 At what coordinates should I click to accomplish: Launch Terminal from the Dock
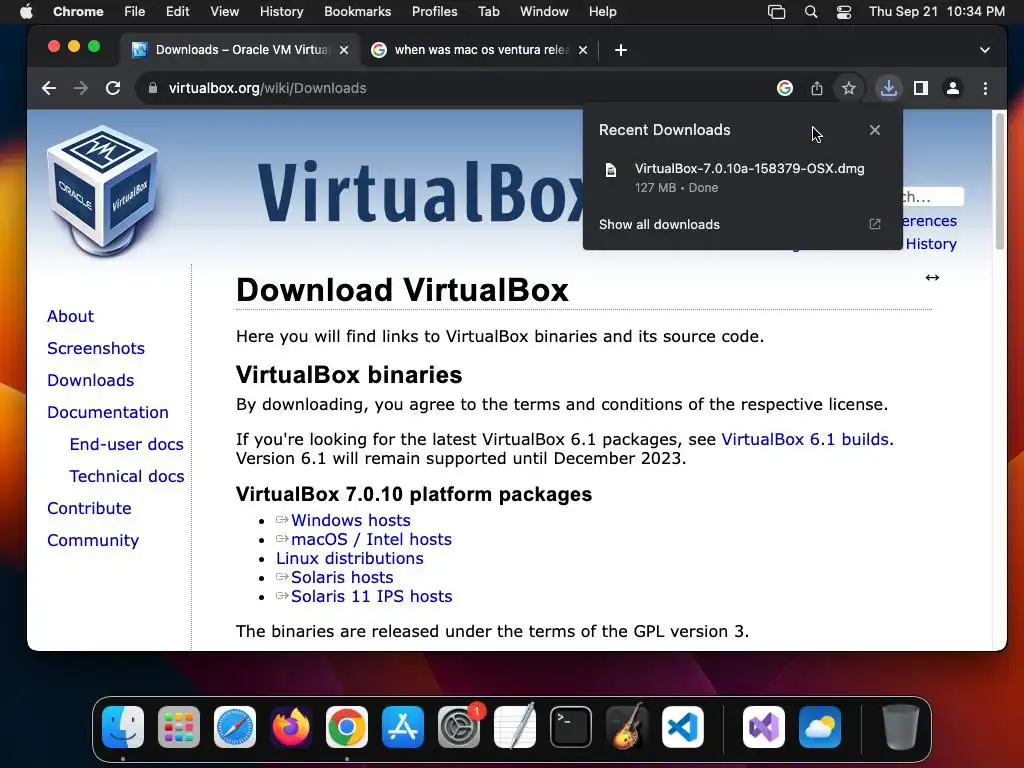click(x=571, y=727)
